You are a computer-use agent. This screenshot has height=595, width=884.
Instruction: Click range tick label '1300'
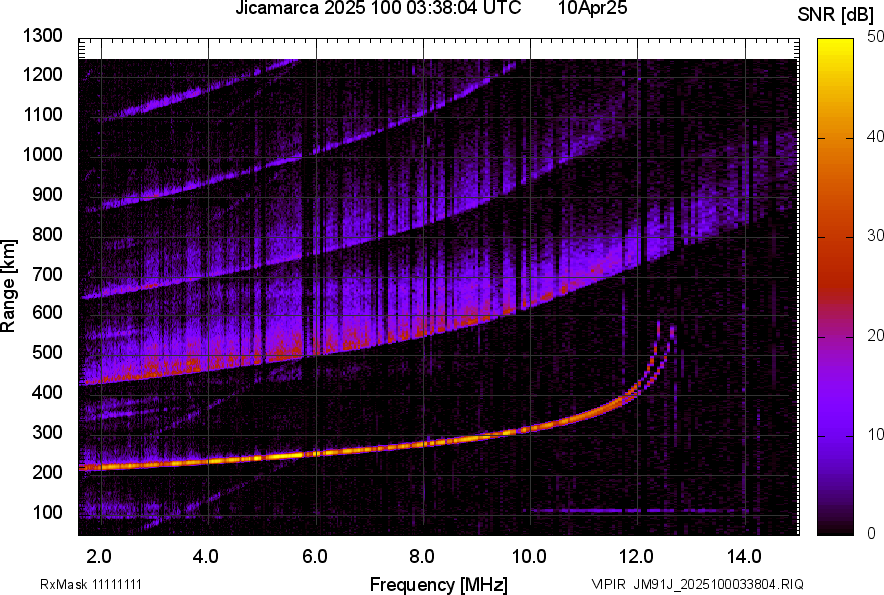(42, 36)
